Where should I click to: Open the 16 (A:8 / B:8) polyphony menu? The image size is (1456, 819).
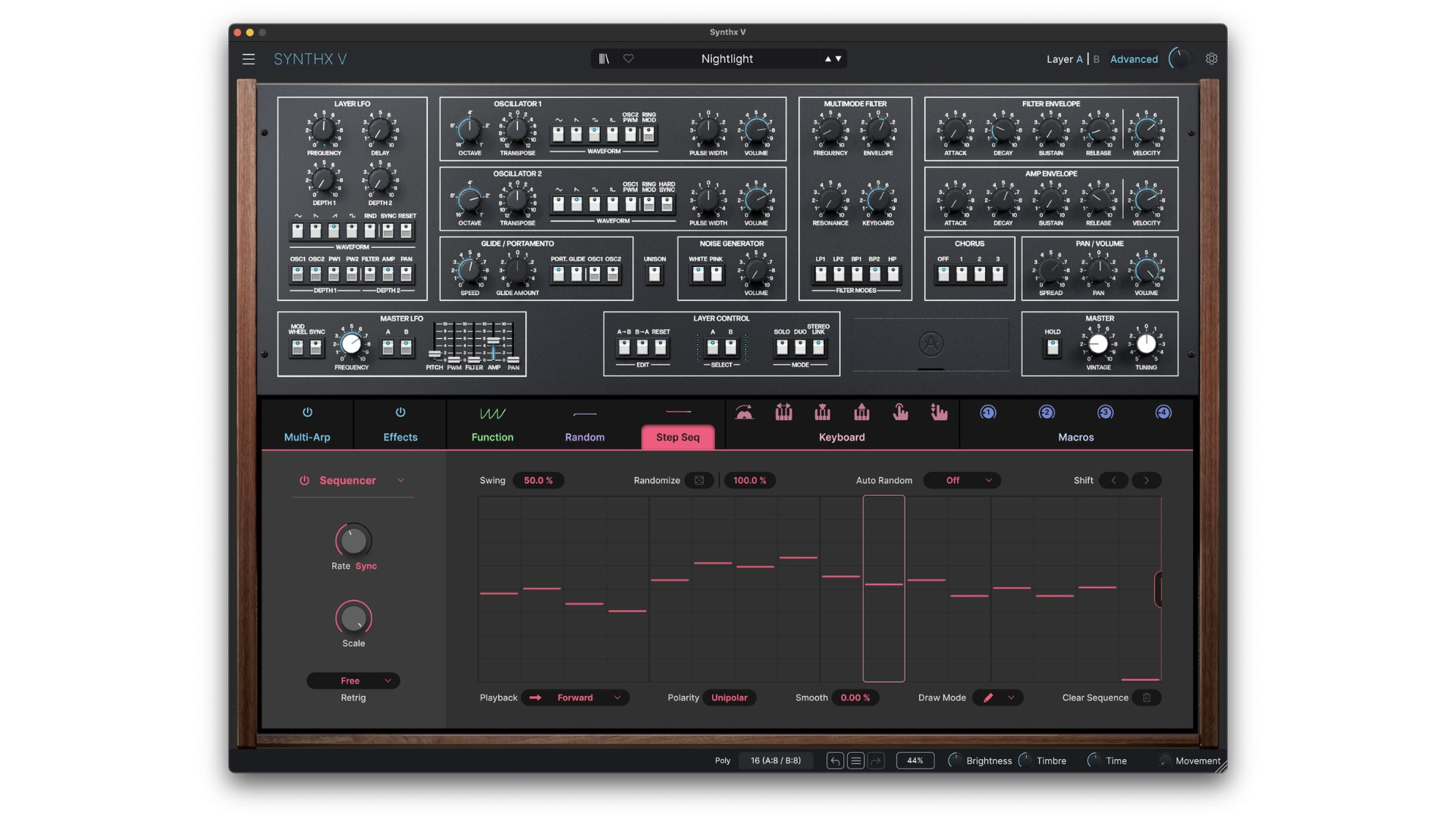click(x=776, y=761)
